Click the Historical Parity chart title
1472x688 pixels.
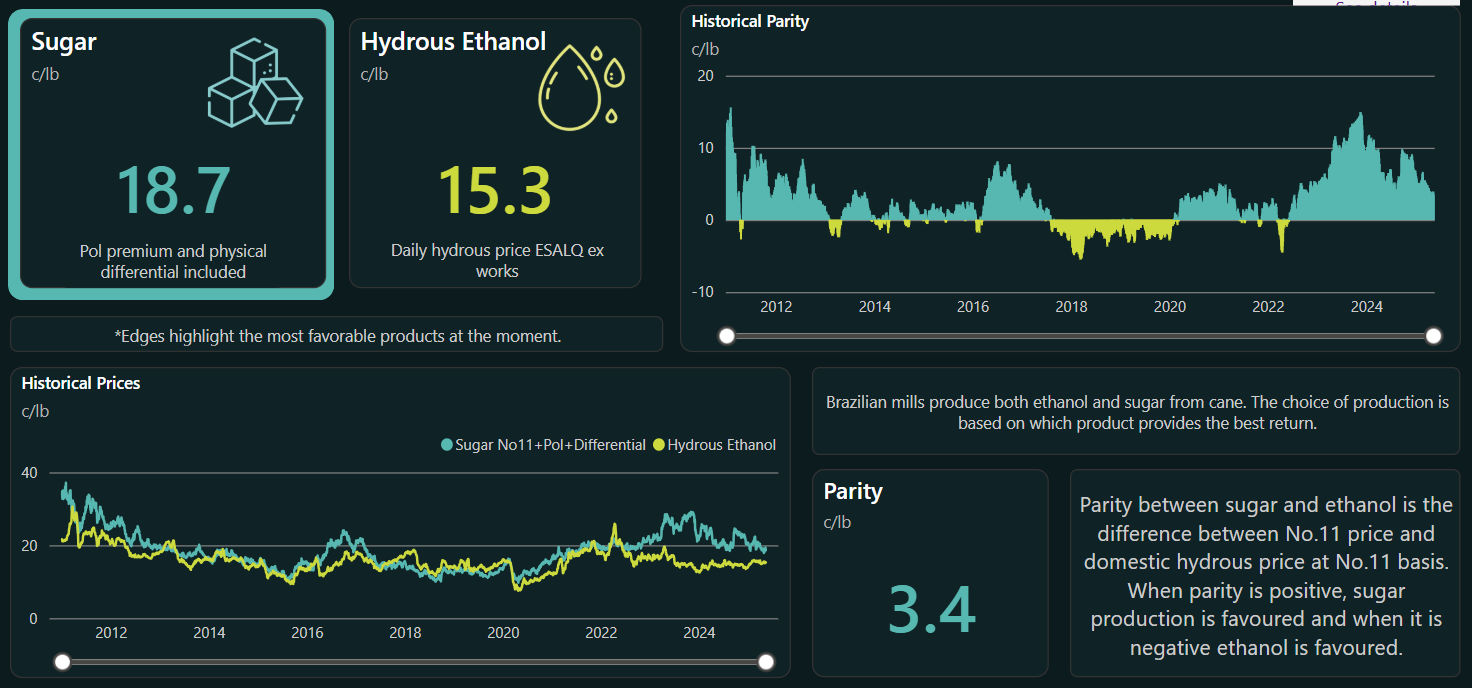pyautogui.click(x=751, y=21)
